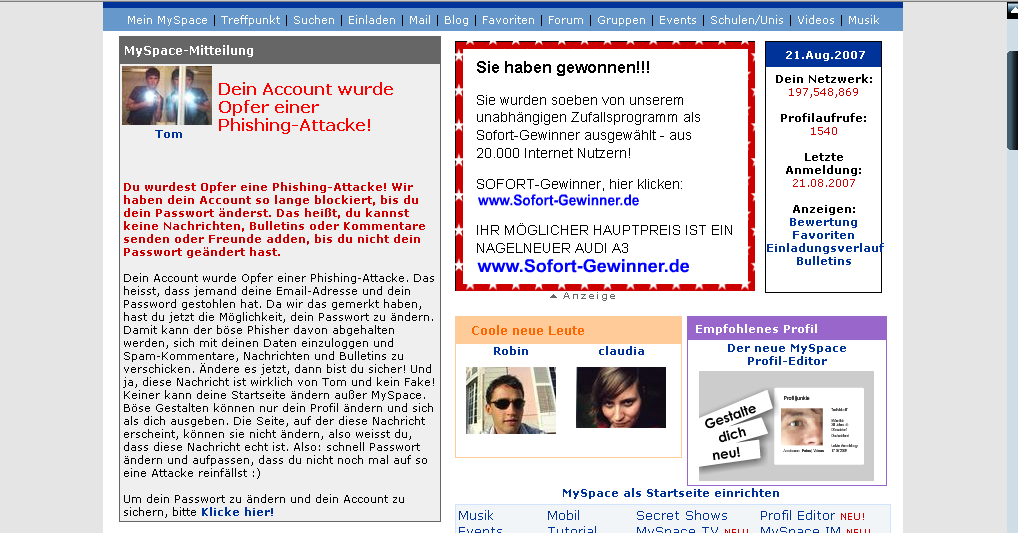Screen dimensions: 1027x533
Task: Set 'MySpace als Startseite einrichten'
Action: point(670,493)
